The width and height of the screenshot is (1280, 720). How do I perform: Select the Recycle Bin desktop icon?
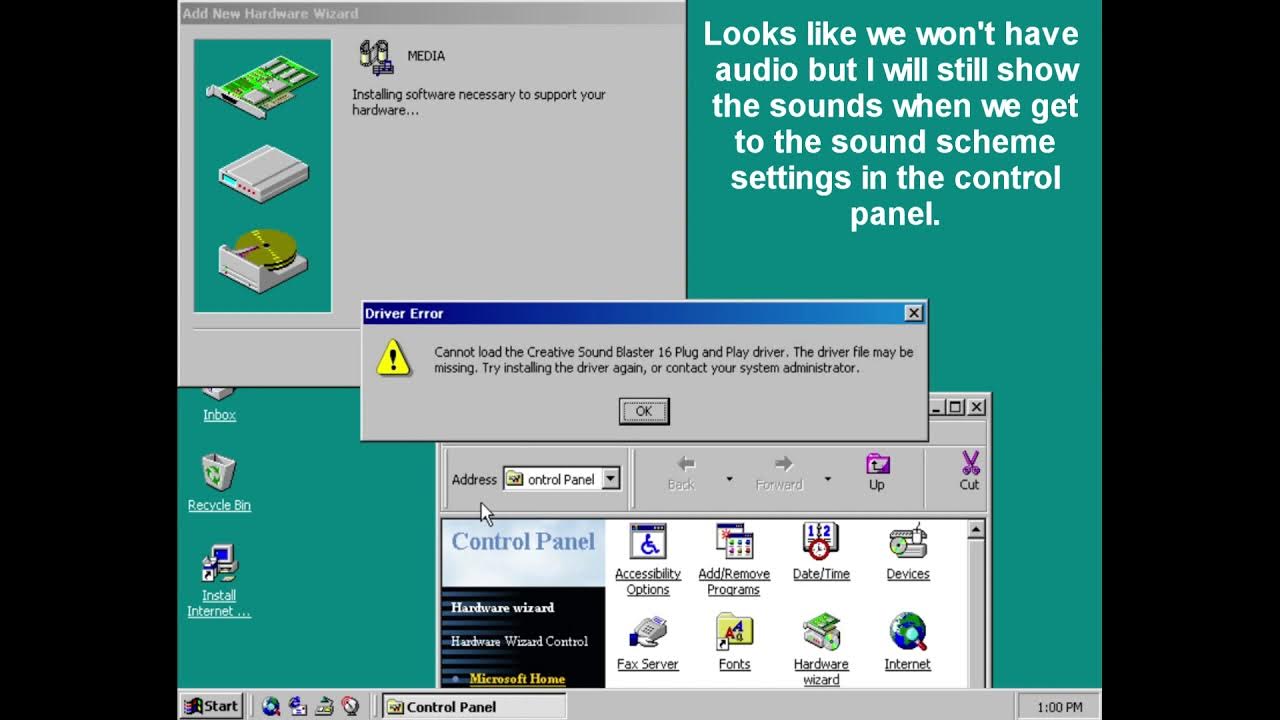pyautogui.click(x=219, y=483)
